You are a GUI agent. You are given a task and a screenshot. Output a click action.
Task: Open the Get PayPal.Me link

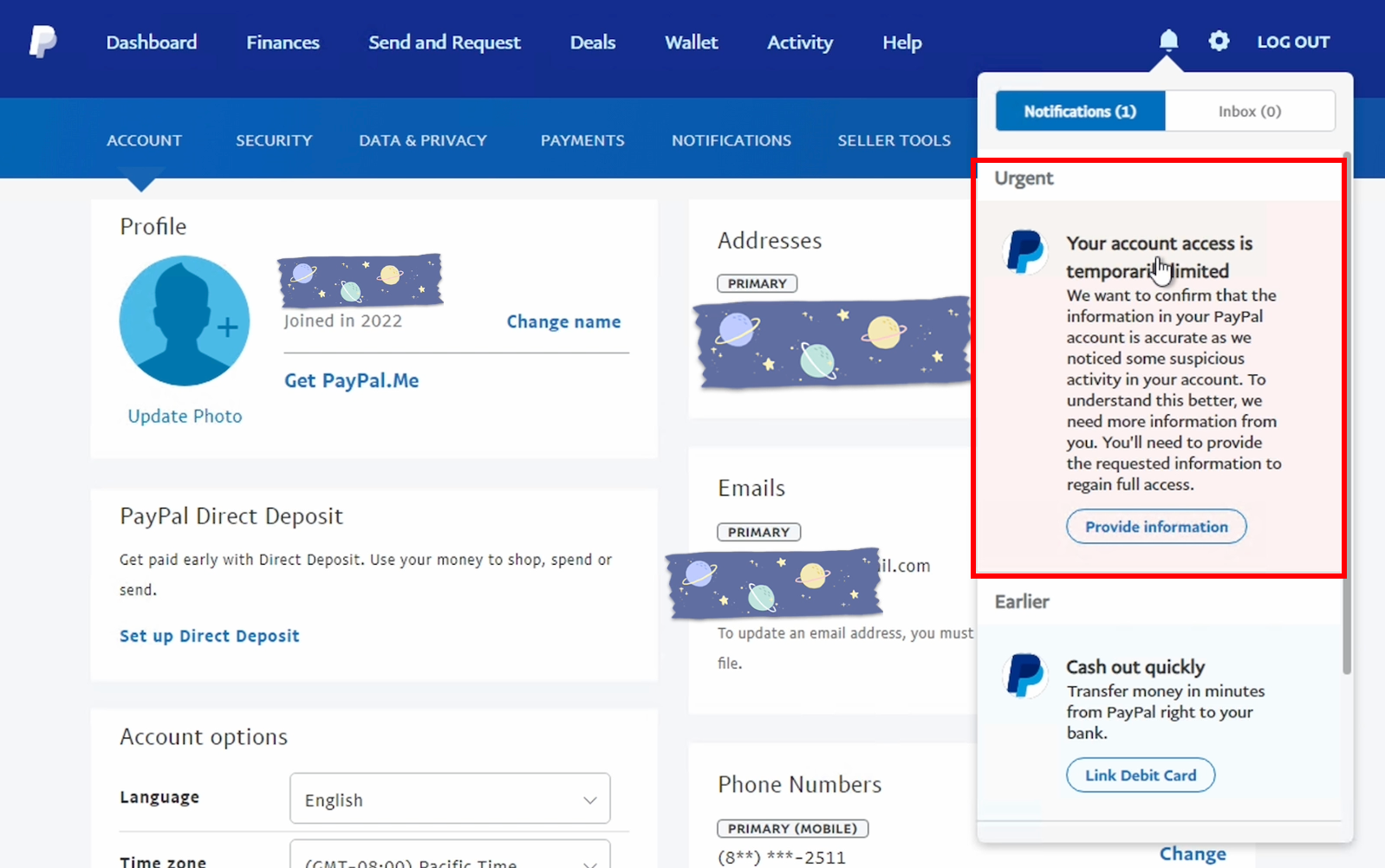pyautogui.click(x=351, y=380)
